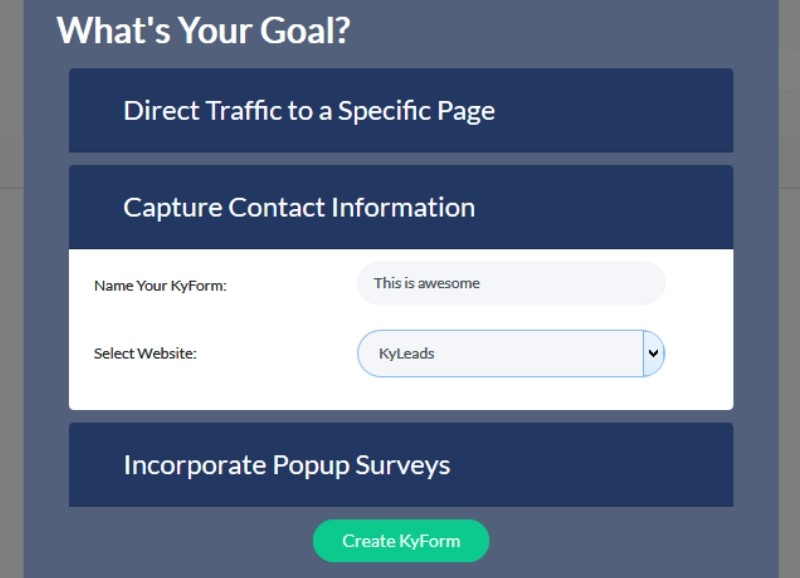Viewport: 800px width, 578px height.
Task: Expand the Incorporate Popup Surveys section
Action: pos(400,465)
